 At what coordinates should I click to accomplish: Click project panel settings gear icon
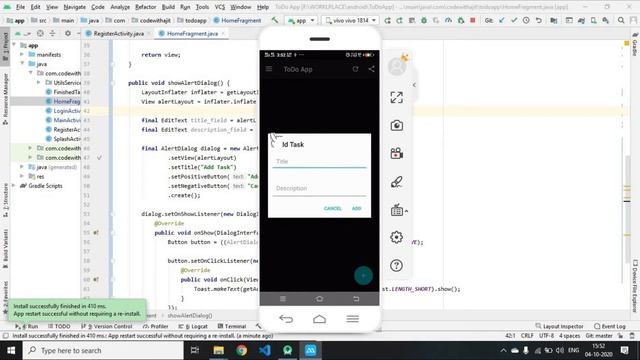point(68,33)
